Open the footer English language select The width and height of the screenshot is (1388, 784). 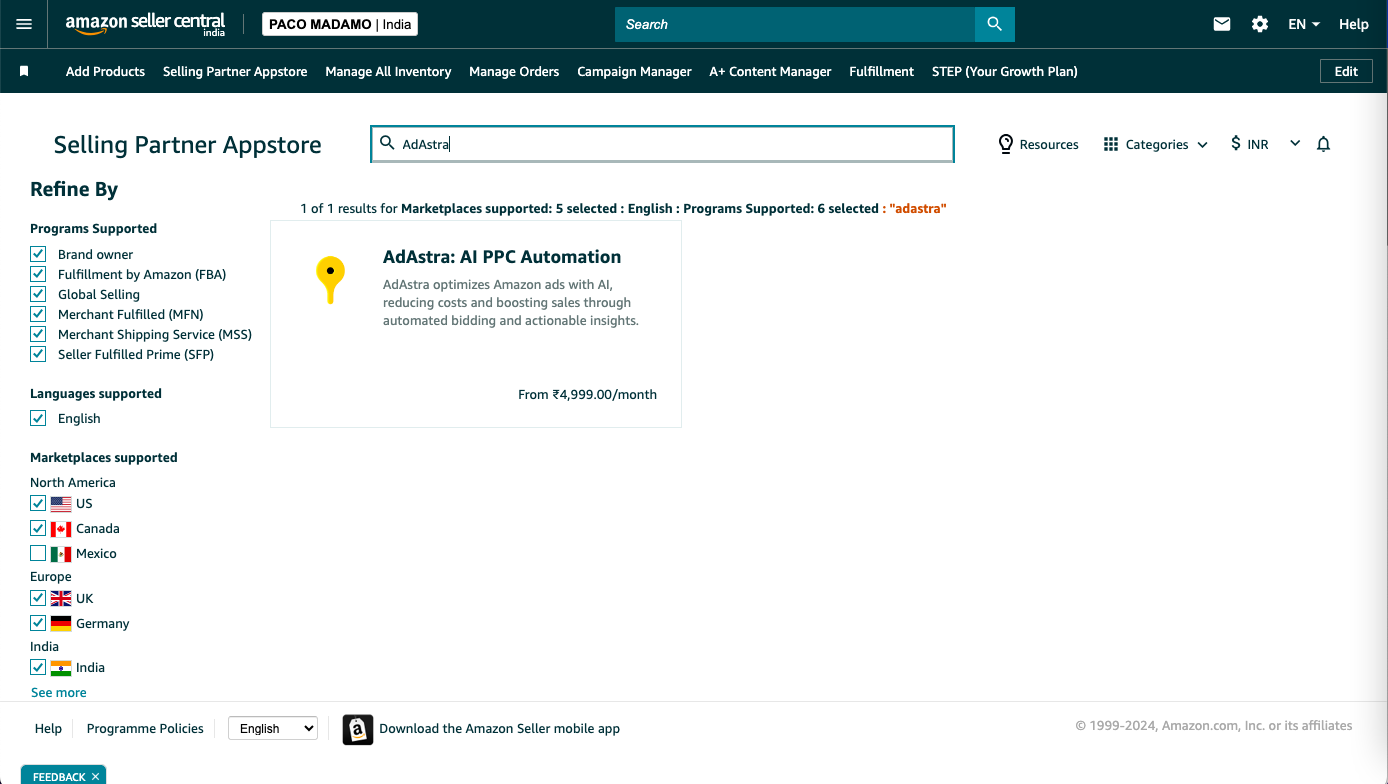[273, 729]
